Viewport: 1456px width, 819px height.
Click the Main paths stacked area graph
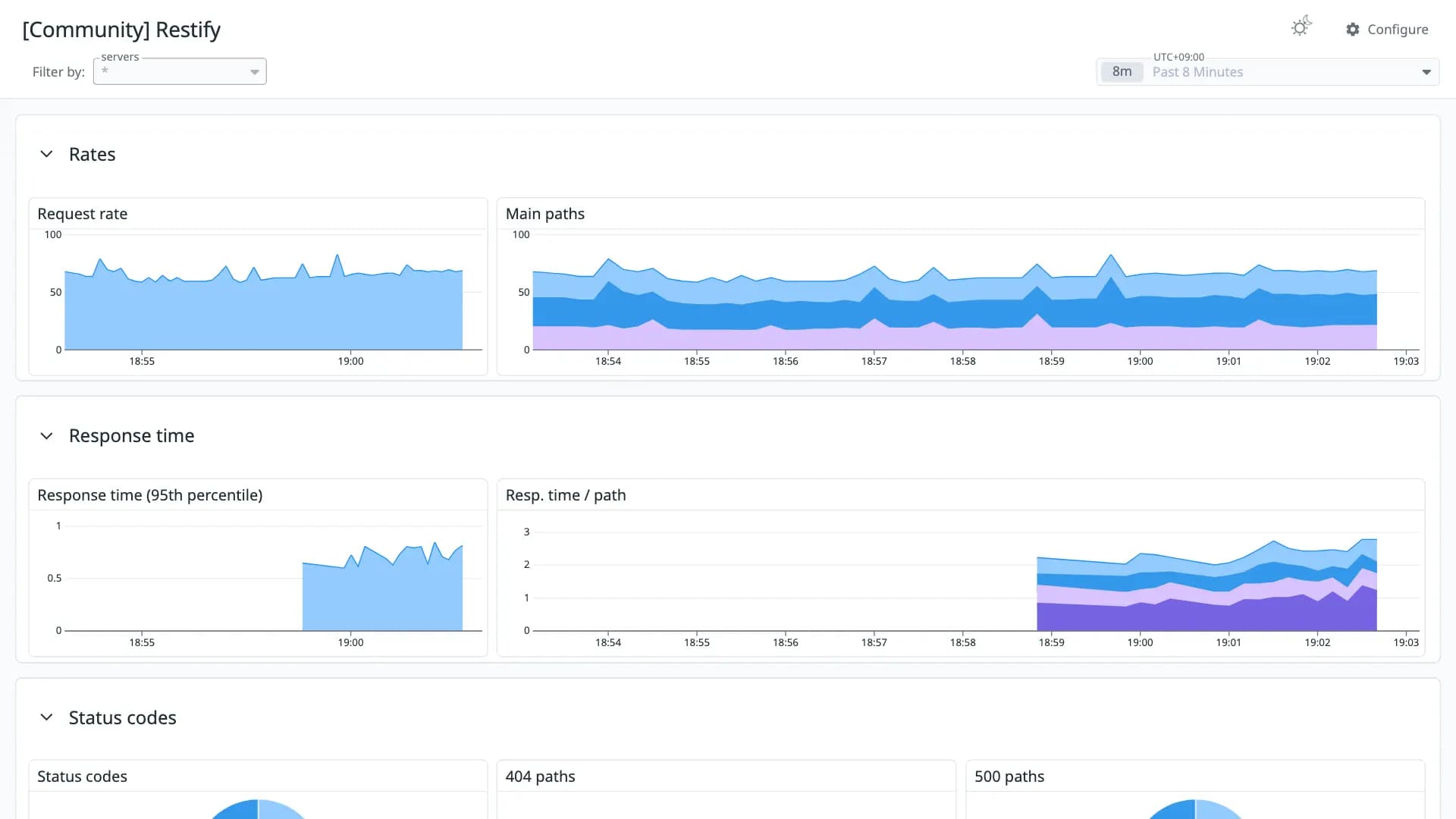pyautogui.click(x=954, y=303)
